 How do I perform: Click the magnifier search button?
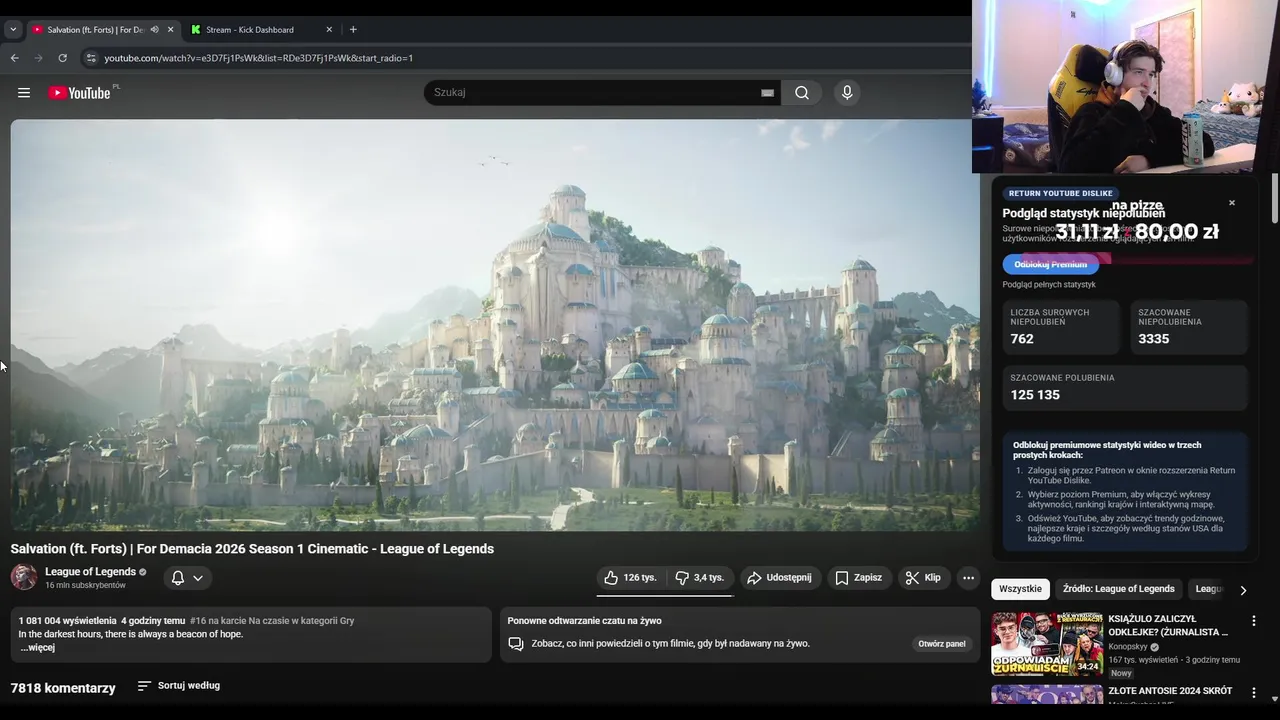coord(802,93)
